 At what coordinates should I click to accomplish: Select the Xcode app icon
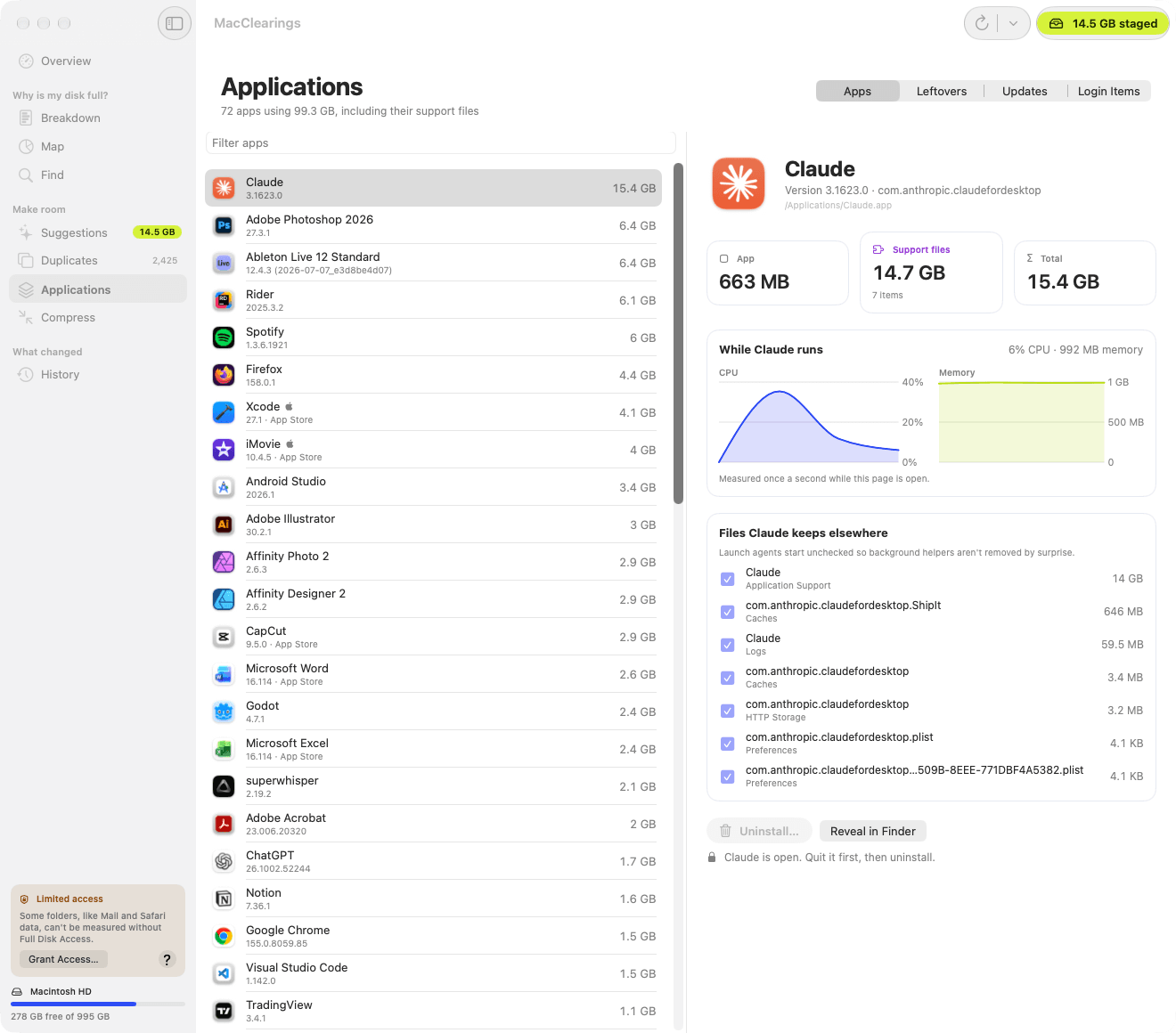[224, 412]
